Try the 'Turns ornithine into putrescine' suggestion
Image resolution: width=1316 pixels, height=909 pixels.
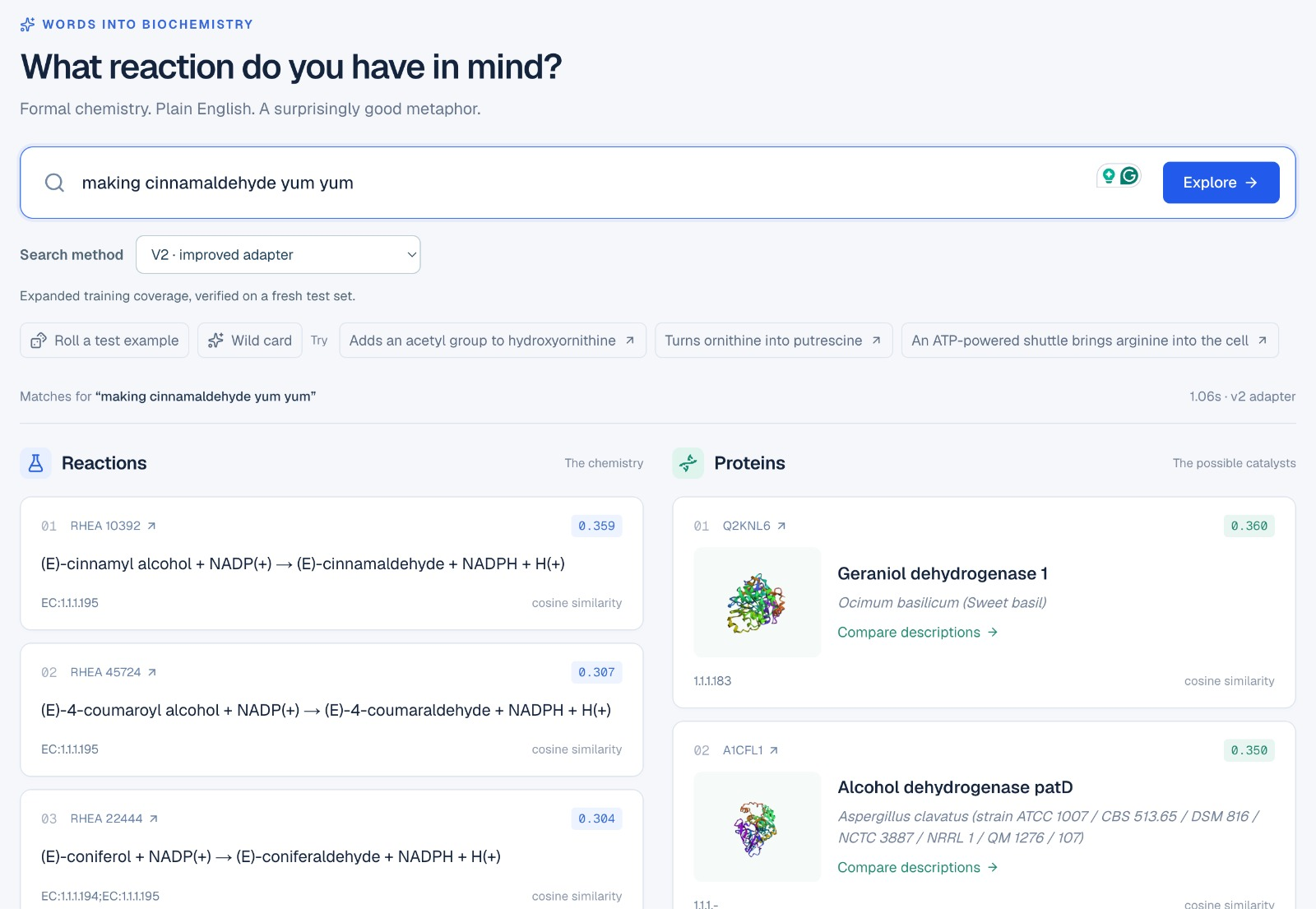tap(773, 341)
